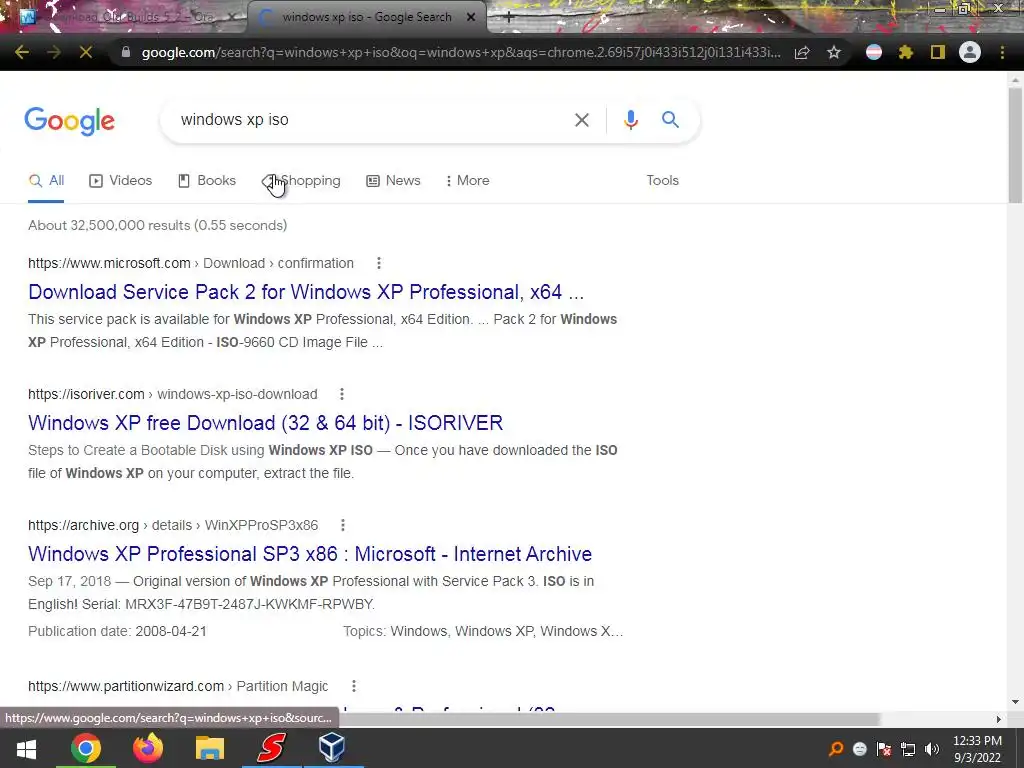The height and width of the screenshot is (768, 1024).
Task: Switch to the Books tab
Action: click(207, 181)
